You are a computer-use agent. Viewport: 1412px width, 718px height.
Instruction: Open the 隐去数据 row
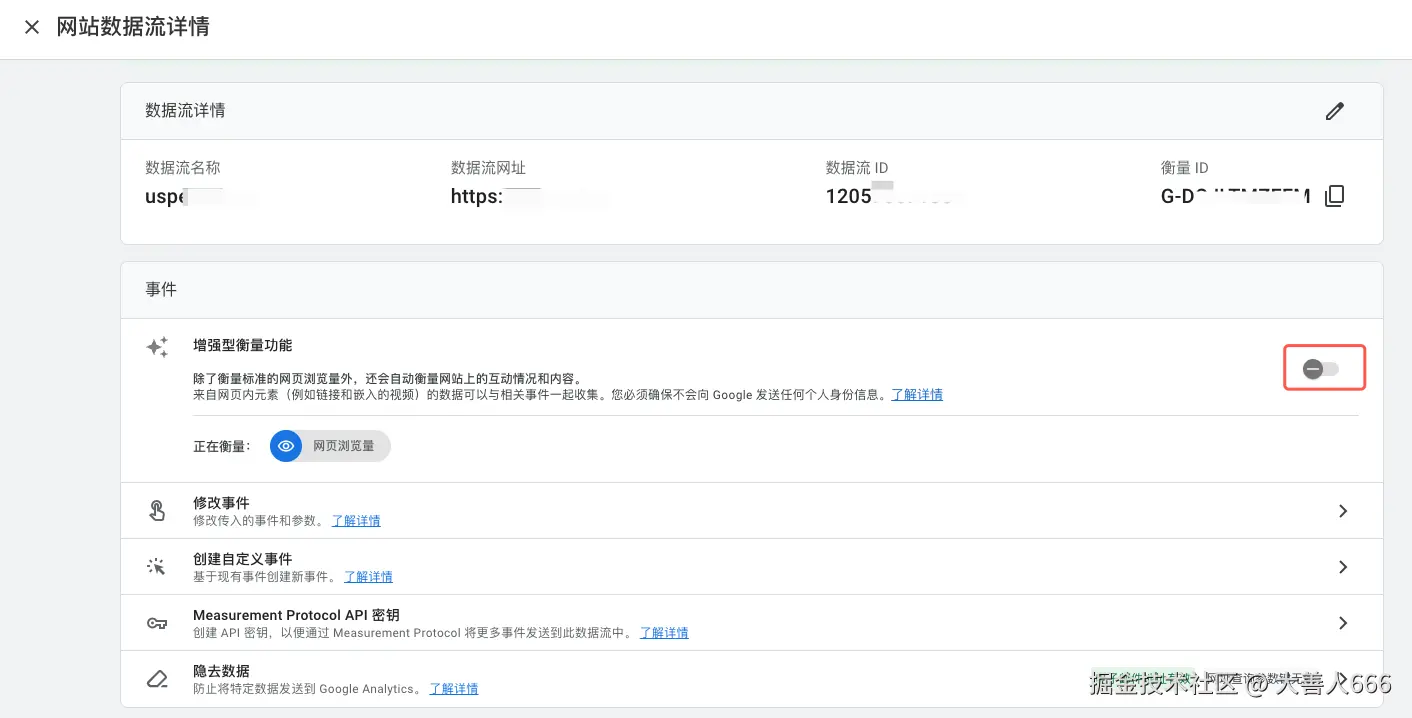point(751,679)
